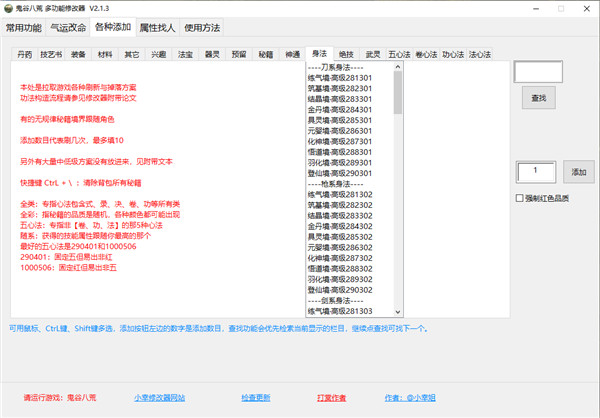Open the 属性找人 tab

[x=157, y=28]
